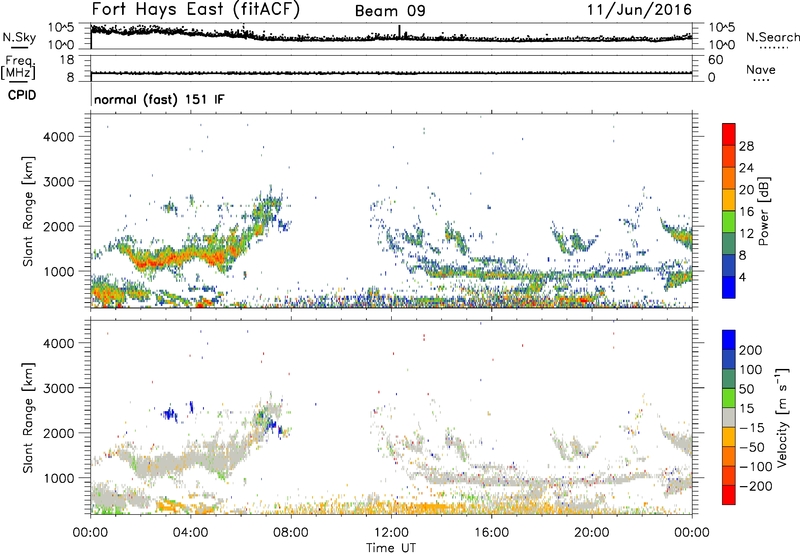Pick the deep blue top Velocity swatch

[x=729, y=340]
